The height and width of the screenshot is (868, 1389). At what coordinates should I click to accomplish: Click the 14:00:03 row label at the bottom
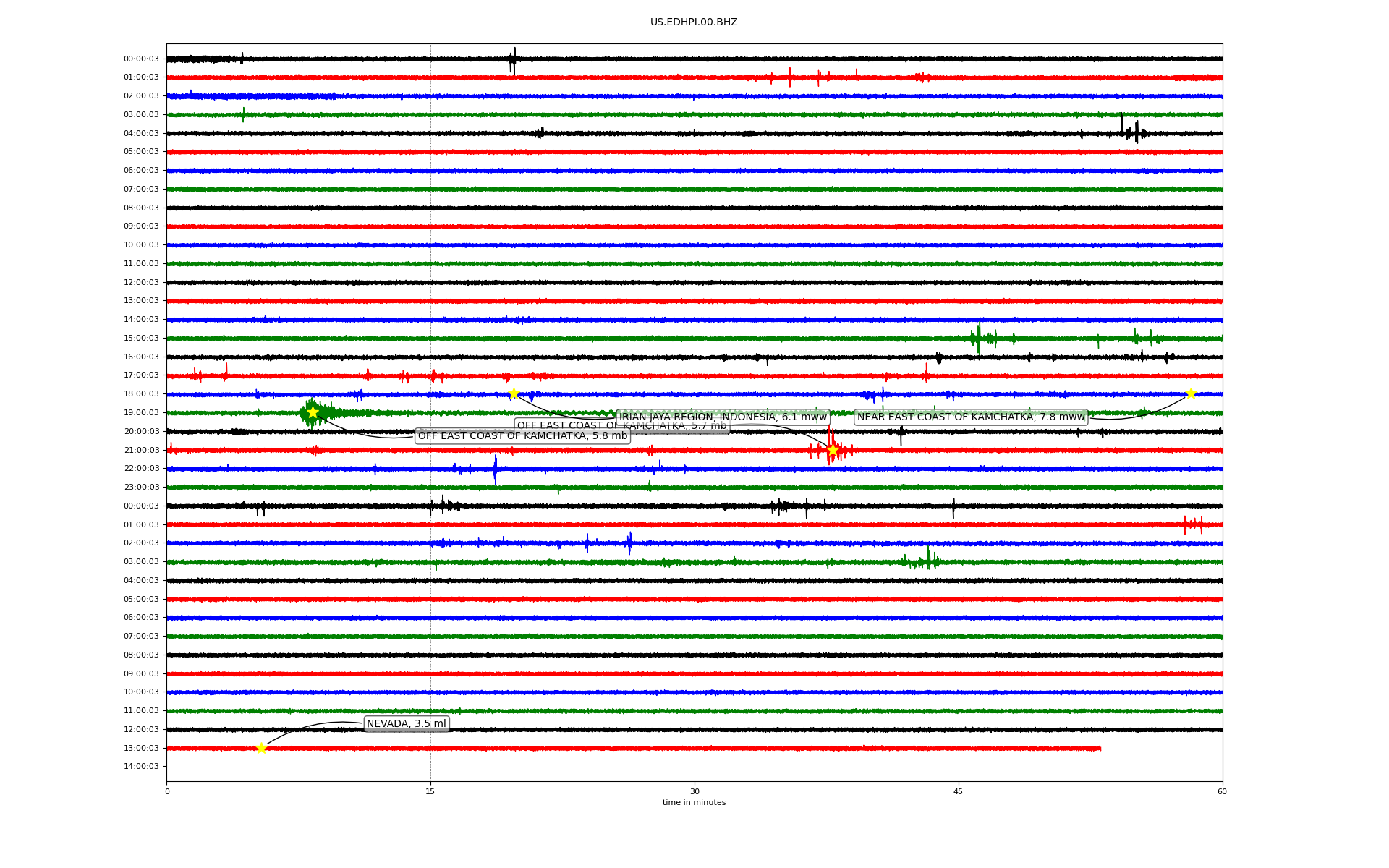point(141,766)
